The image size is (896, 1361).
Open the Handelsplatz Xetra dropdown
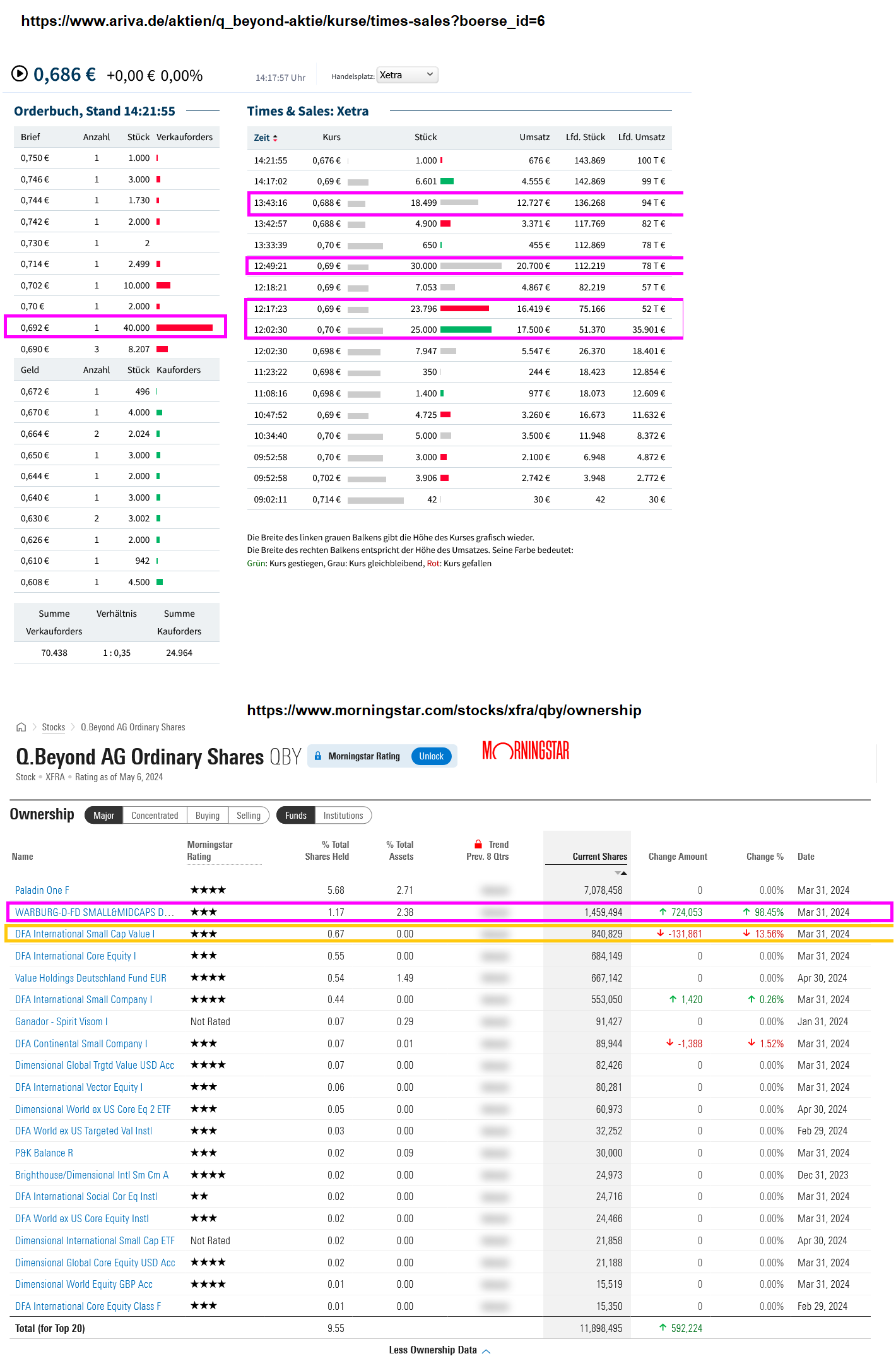(407, 75)
